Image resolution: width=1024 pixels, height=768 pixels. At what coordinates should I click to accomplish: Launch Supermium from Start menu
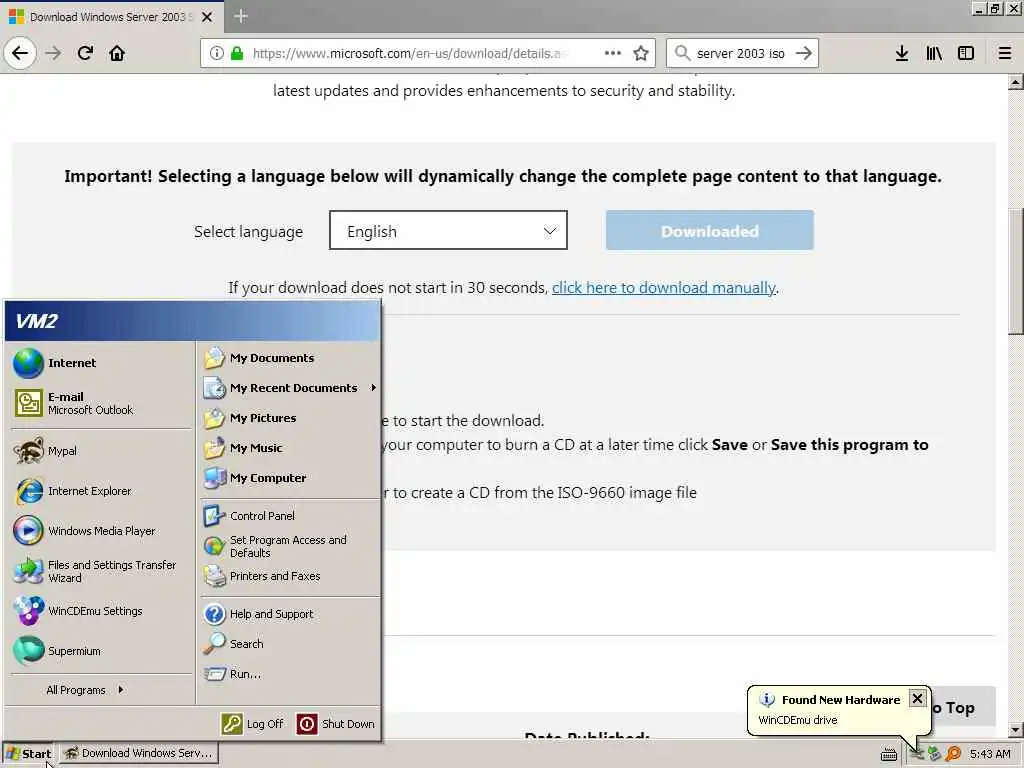pyautogui.click(x=101, y=650)
